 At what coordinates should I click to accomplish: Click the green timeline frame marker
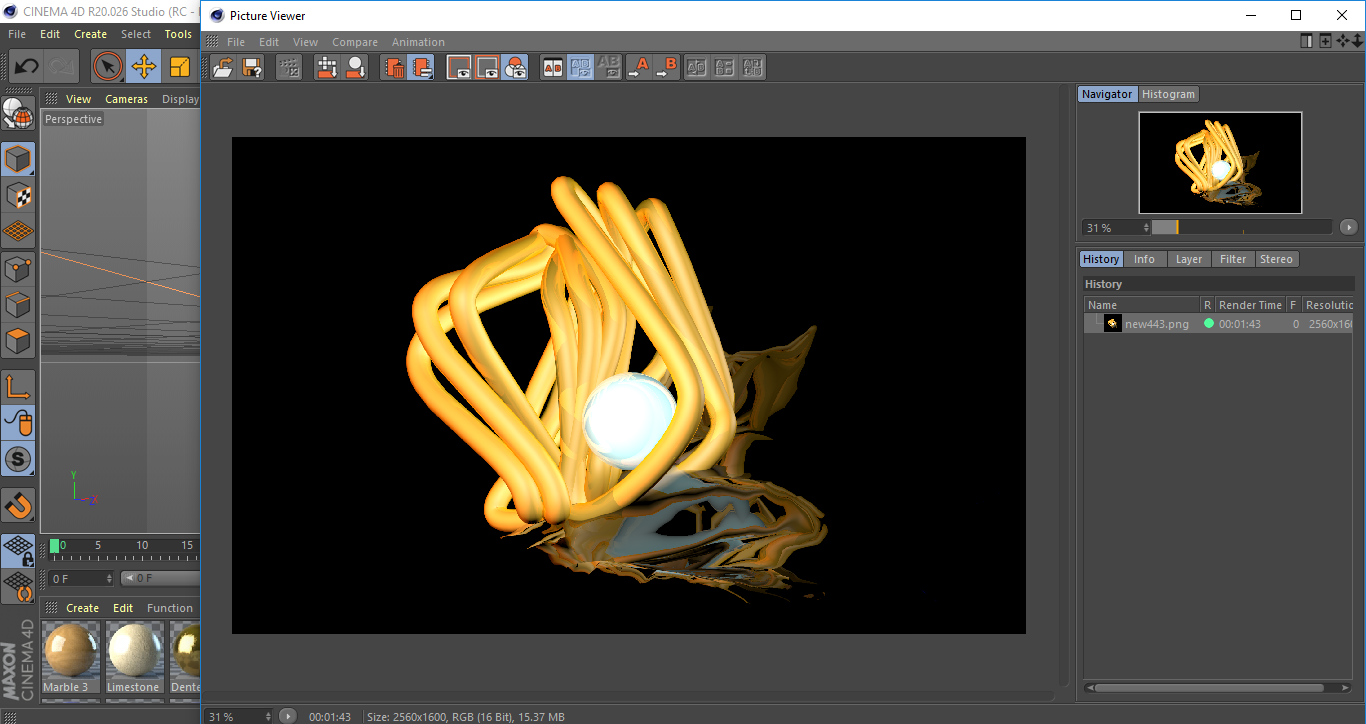[x=54, y=546]
